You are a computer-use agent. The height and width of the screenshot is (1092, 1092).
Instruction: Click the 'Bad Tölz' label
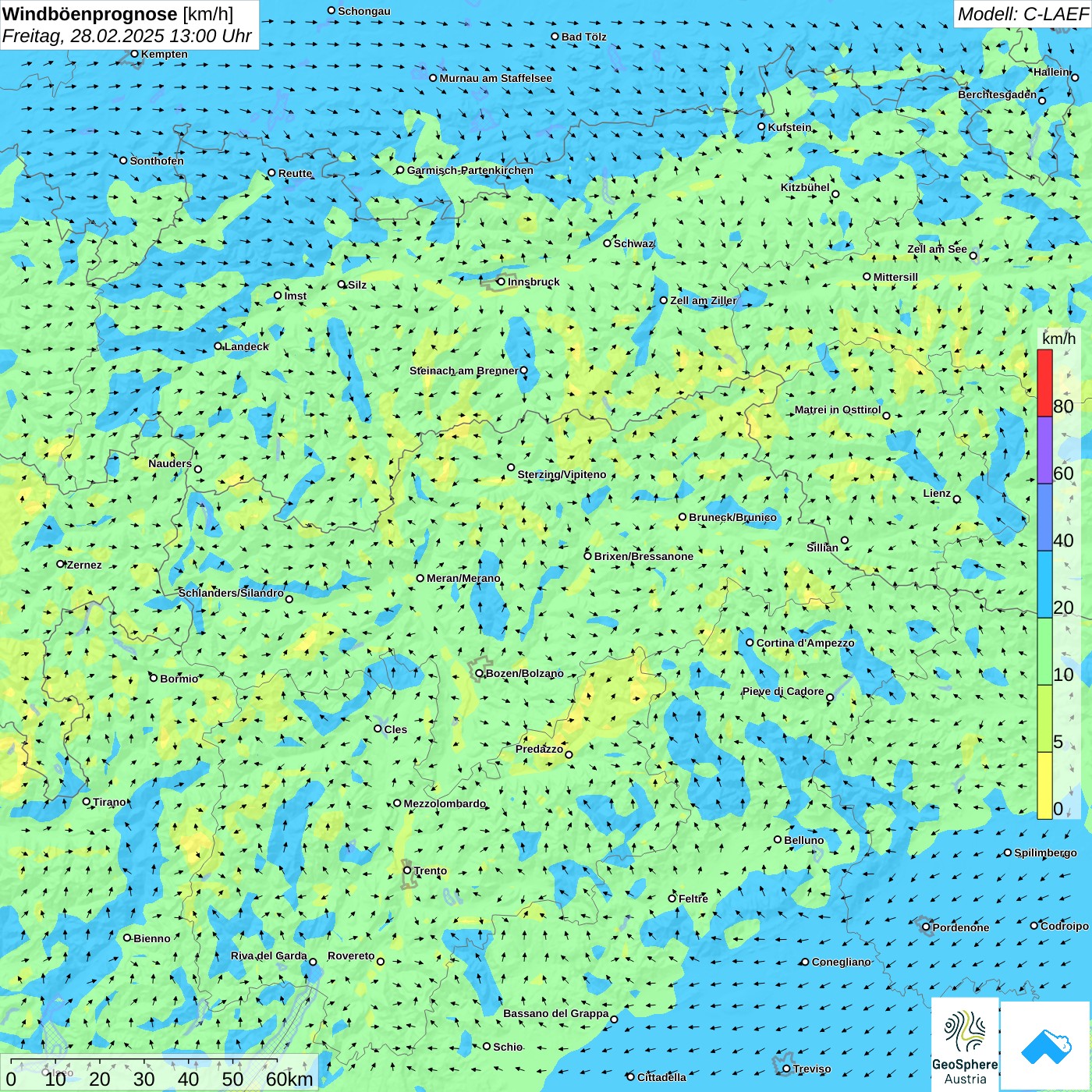point(583,37)
